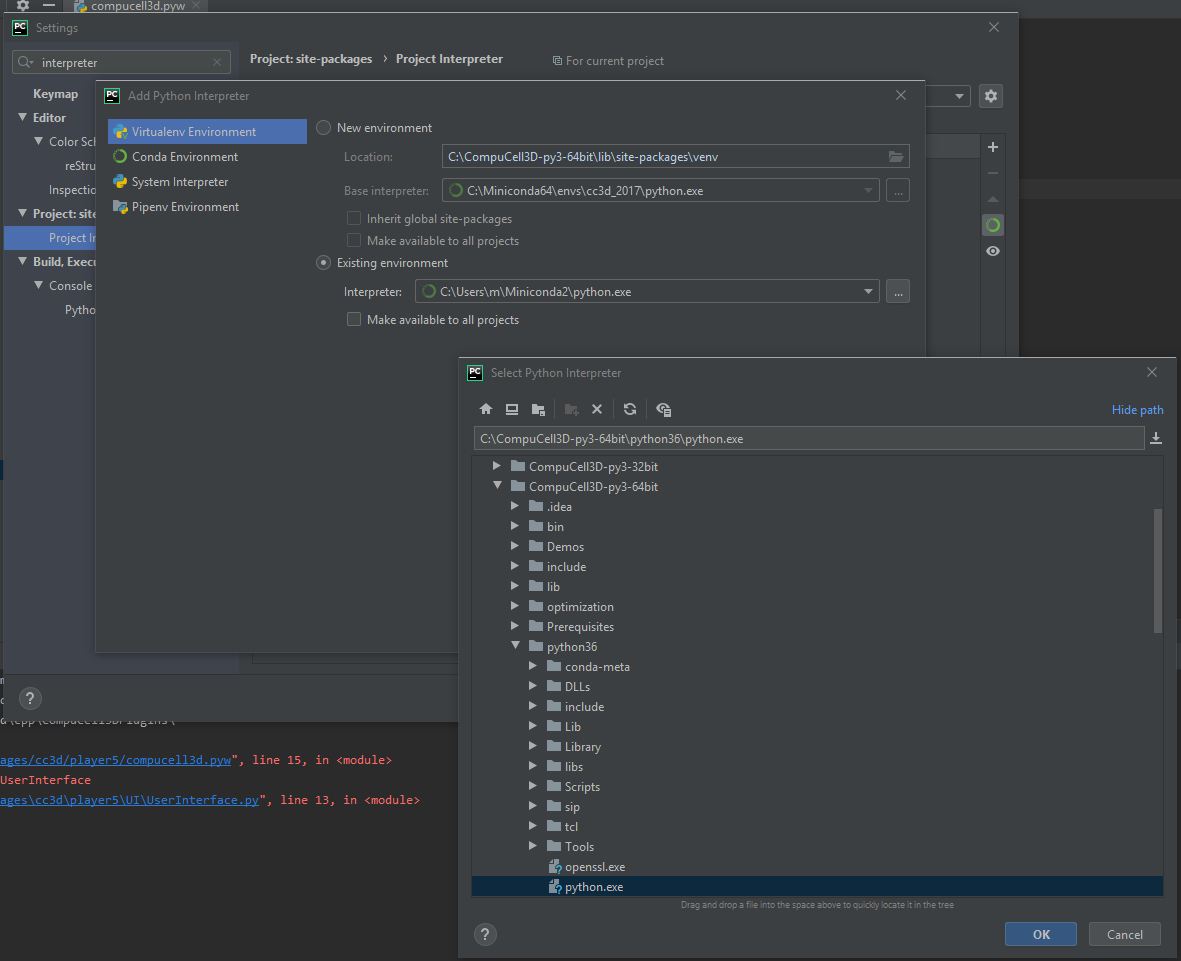This screenshot has height=961, width=1181.
Task: Click the gear icon next to project interpreter
Action: pos(990,96)
